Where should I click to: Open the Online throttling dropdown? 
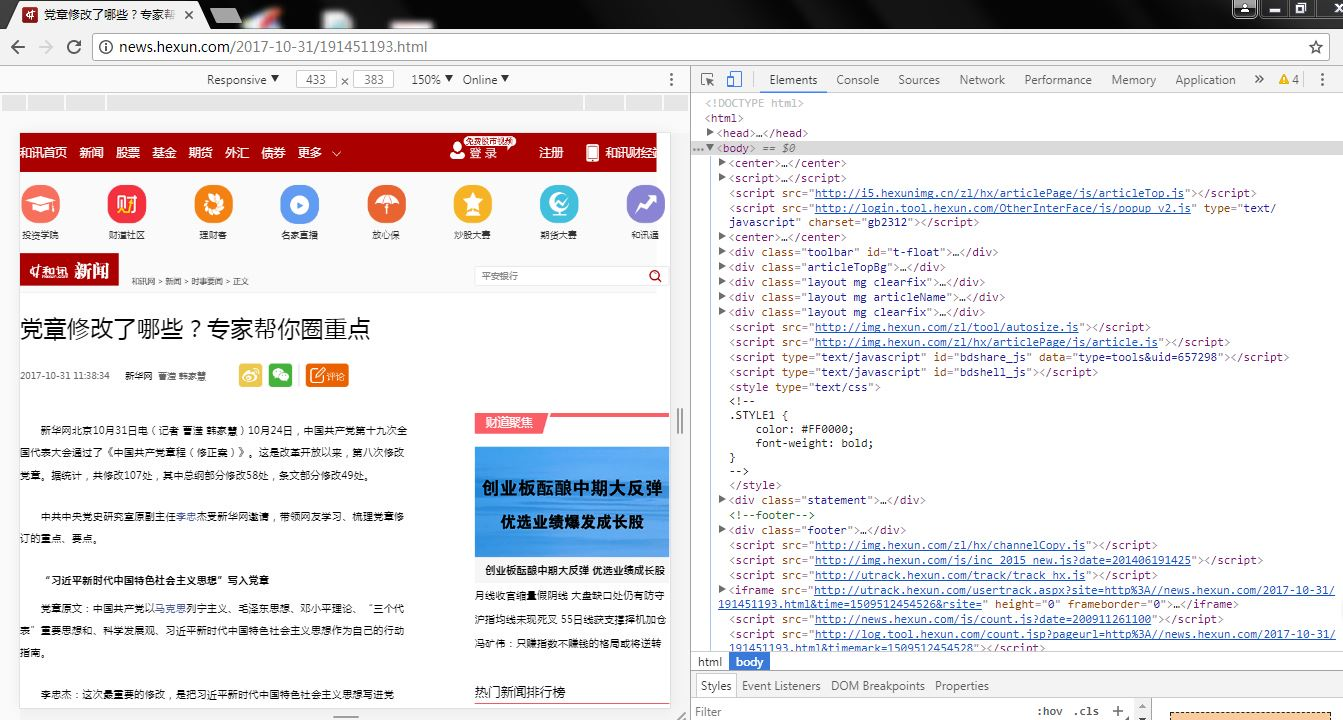(486, 80)
